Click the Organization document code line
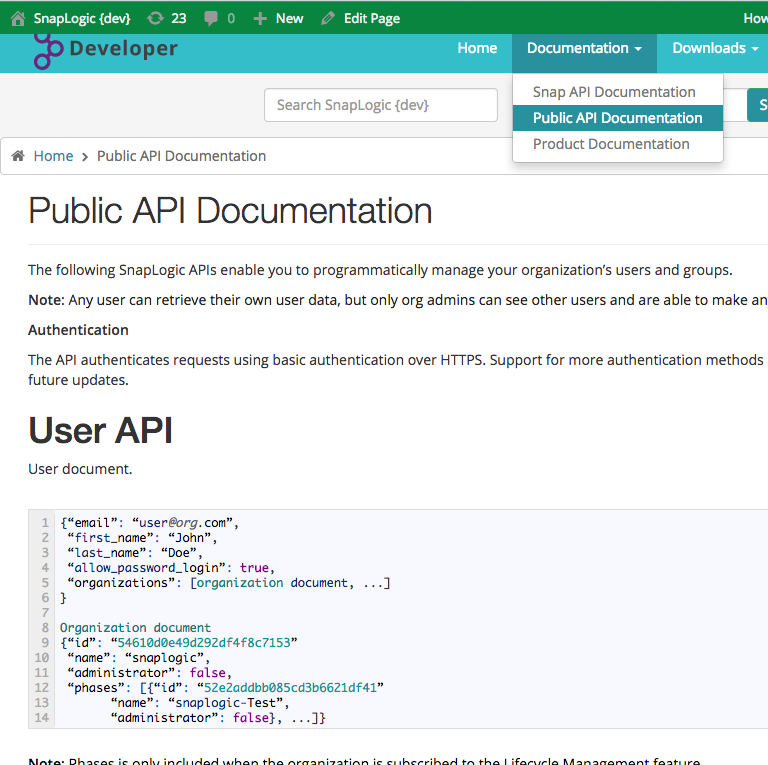 135,627
